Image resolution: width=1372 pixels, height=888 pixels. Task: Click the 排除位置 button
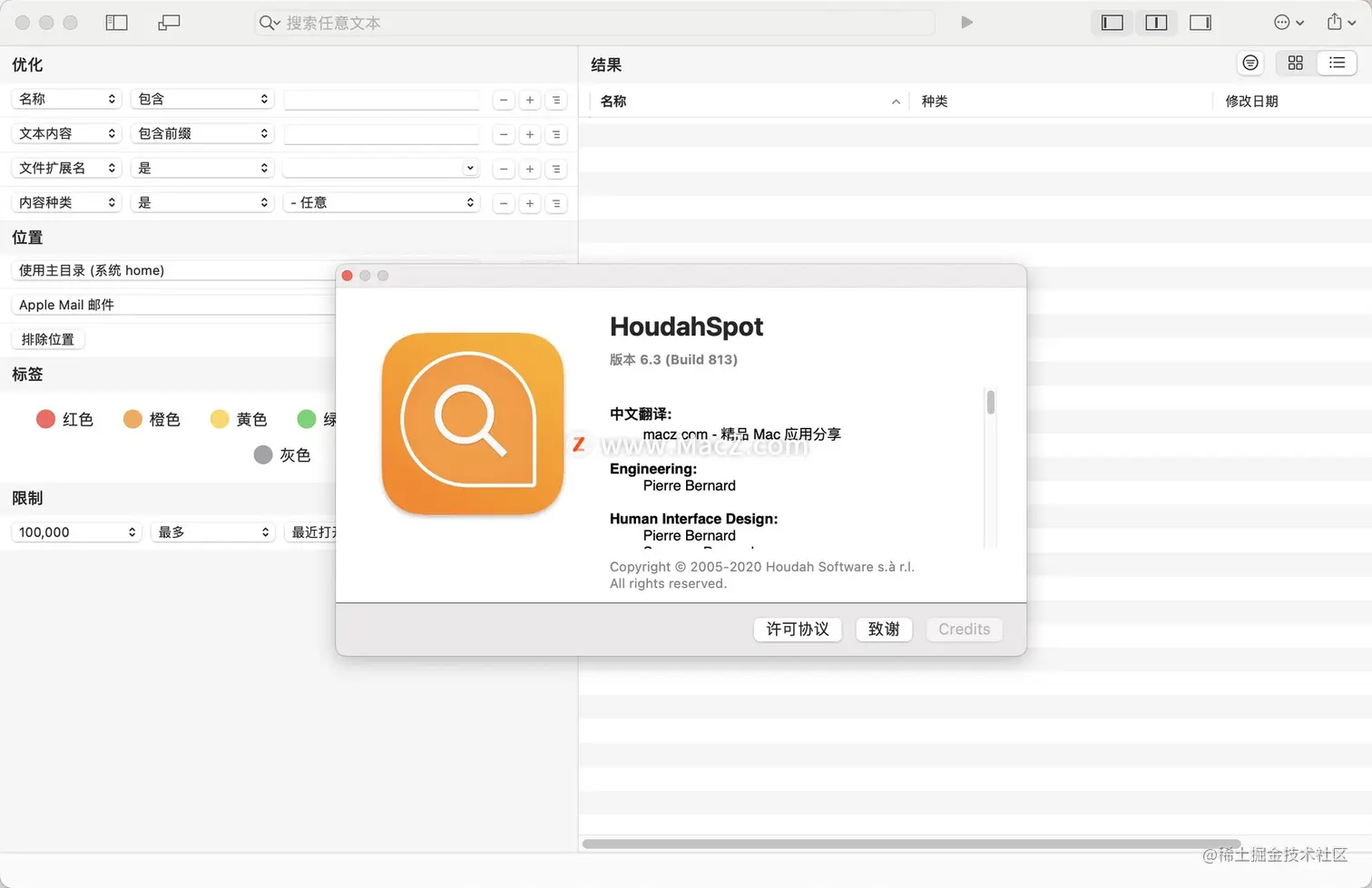(48, 339)
